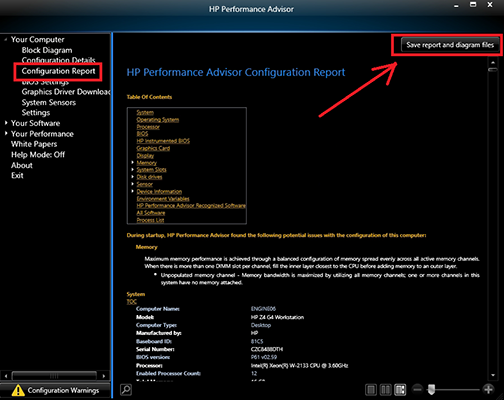This screenshot has height=400, width=504.
Task: Jump to Process List link
Action: point(150,220)
